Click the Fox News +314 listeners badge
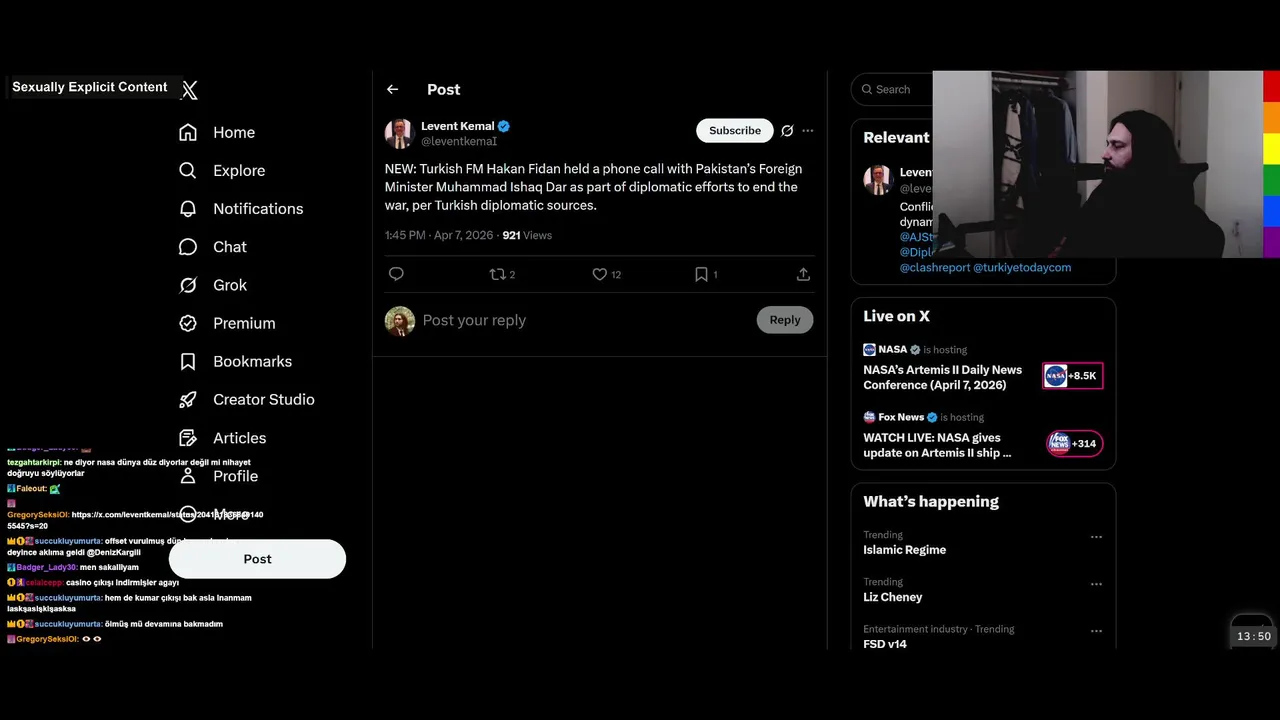This screenshot has height=720, width=1280. coord(1074,443)
